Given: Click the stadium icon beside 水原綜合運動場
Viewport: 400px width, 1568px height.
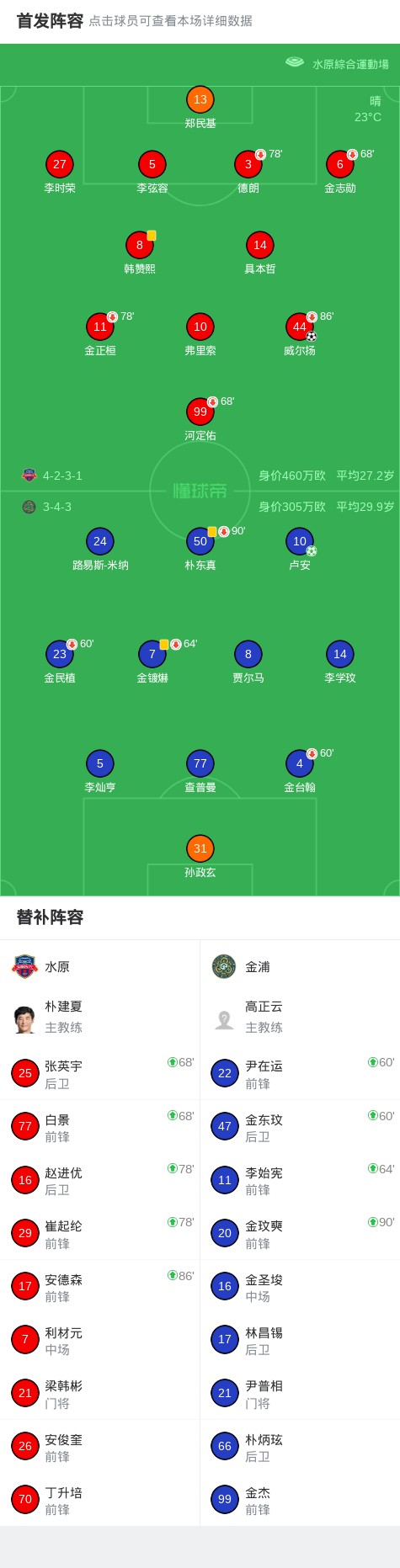Looking at the screenshot, I should pyautogui.click(x=295, y=61).
